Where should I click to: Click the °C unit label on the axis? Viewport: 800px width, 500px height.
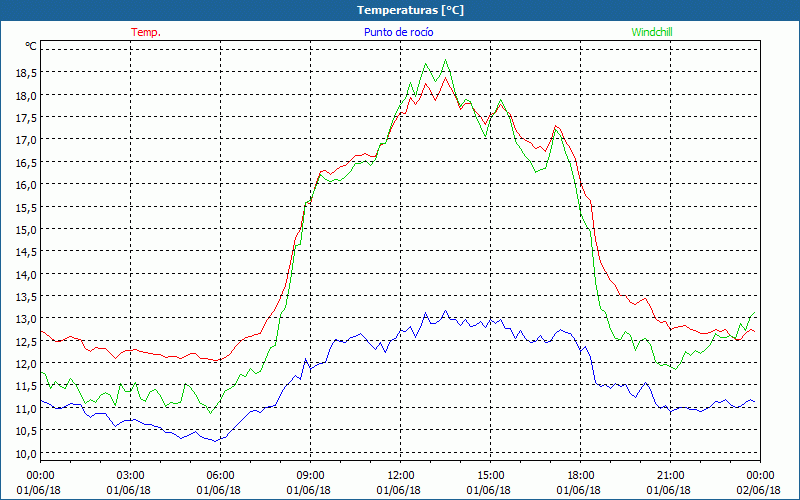click(x=31, y=46)
